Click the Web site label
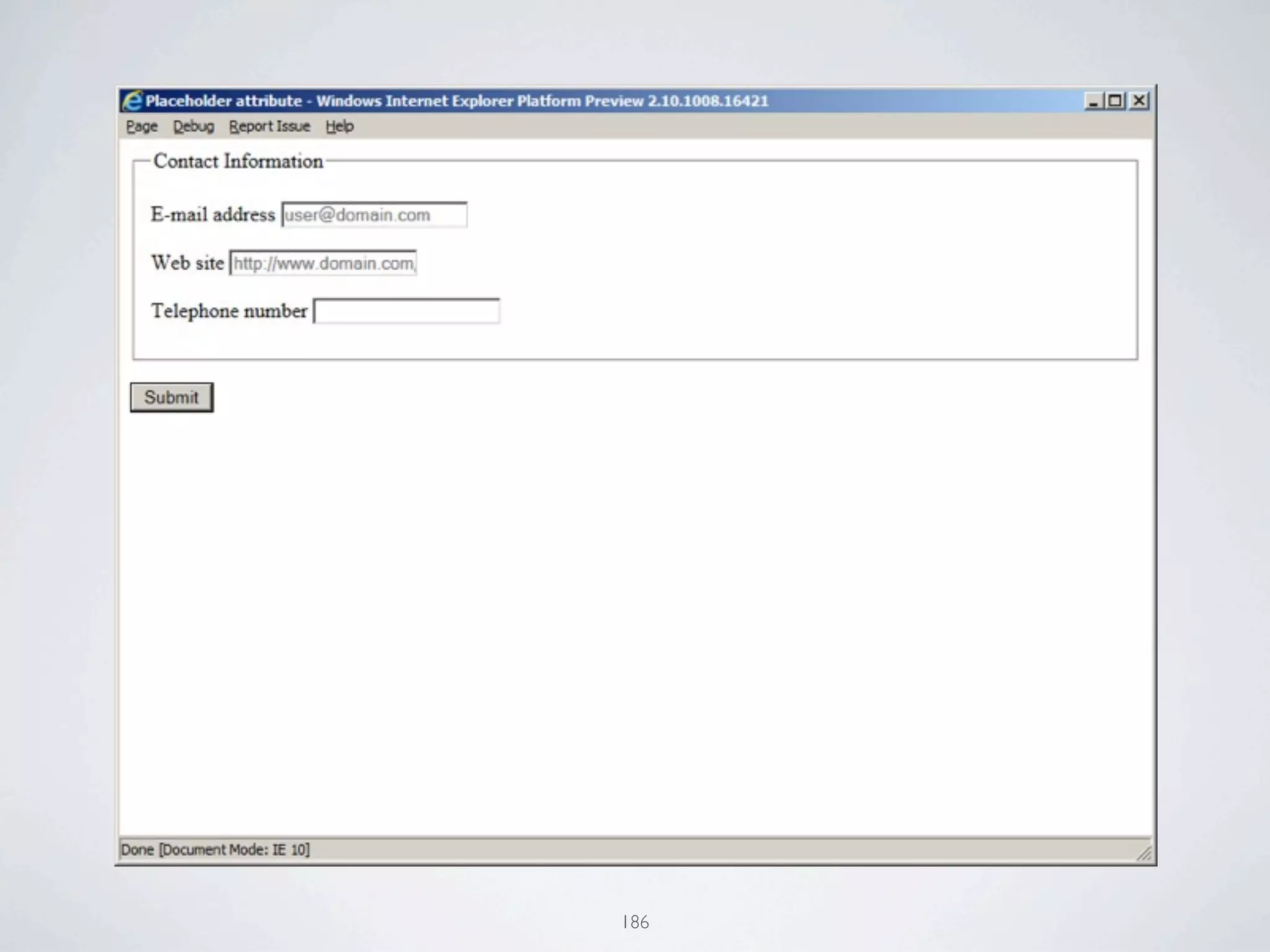 tap(187, 263)
